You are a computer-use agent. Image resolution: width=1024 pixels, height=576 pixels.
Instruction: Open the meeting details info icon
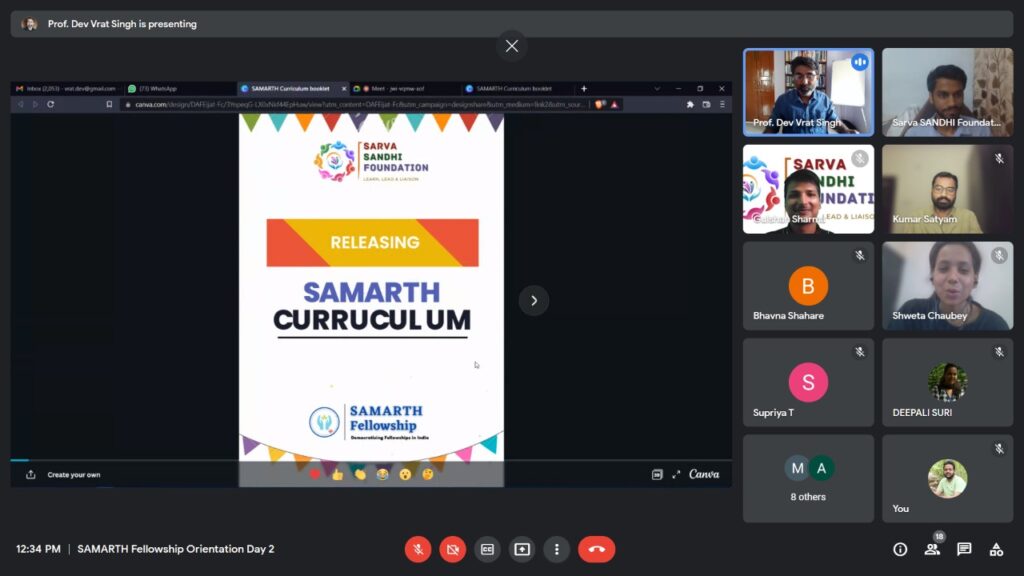pos(900,549)
